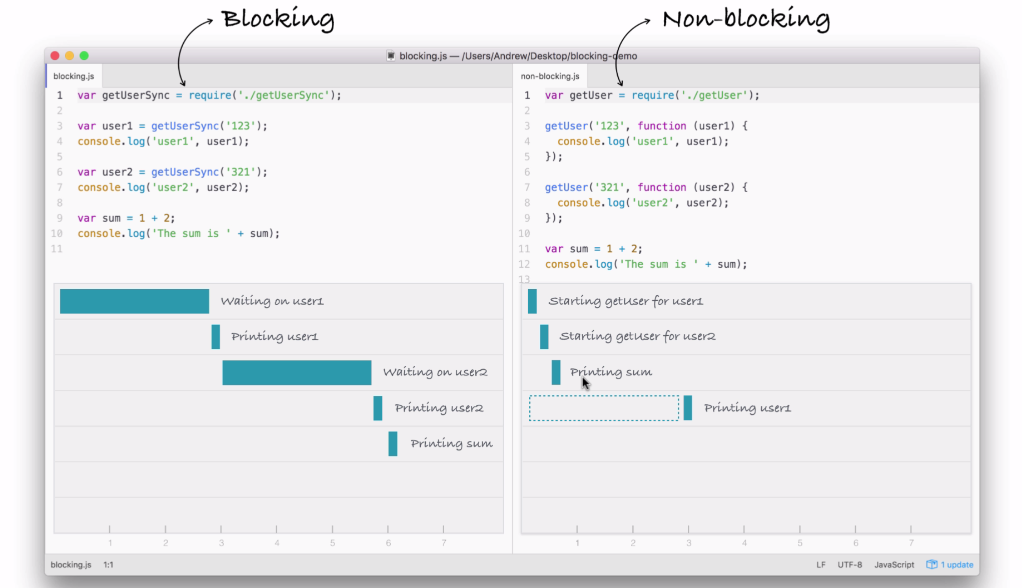Click 'getUserSync' variable on line 1
Viewport: 1022px width, 588px height.
[x=136, y=95]
